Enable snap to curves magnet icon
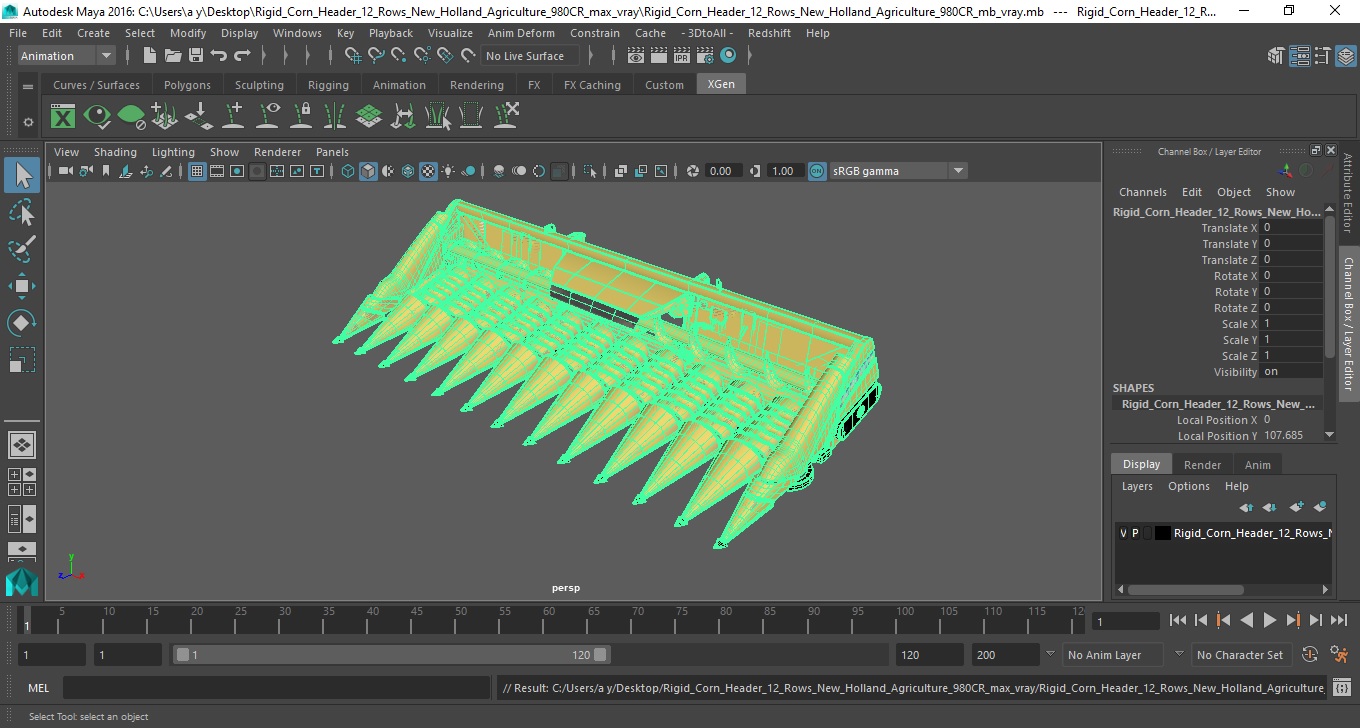Image resolution: width=1360 pixels, height=728 pixels. [x=376, y=56]
